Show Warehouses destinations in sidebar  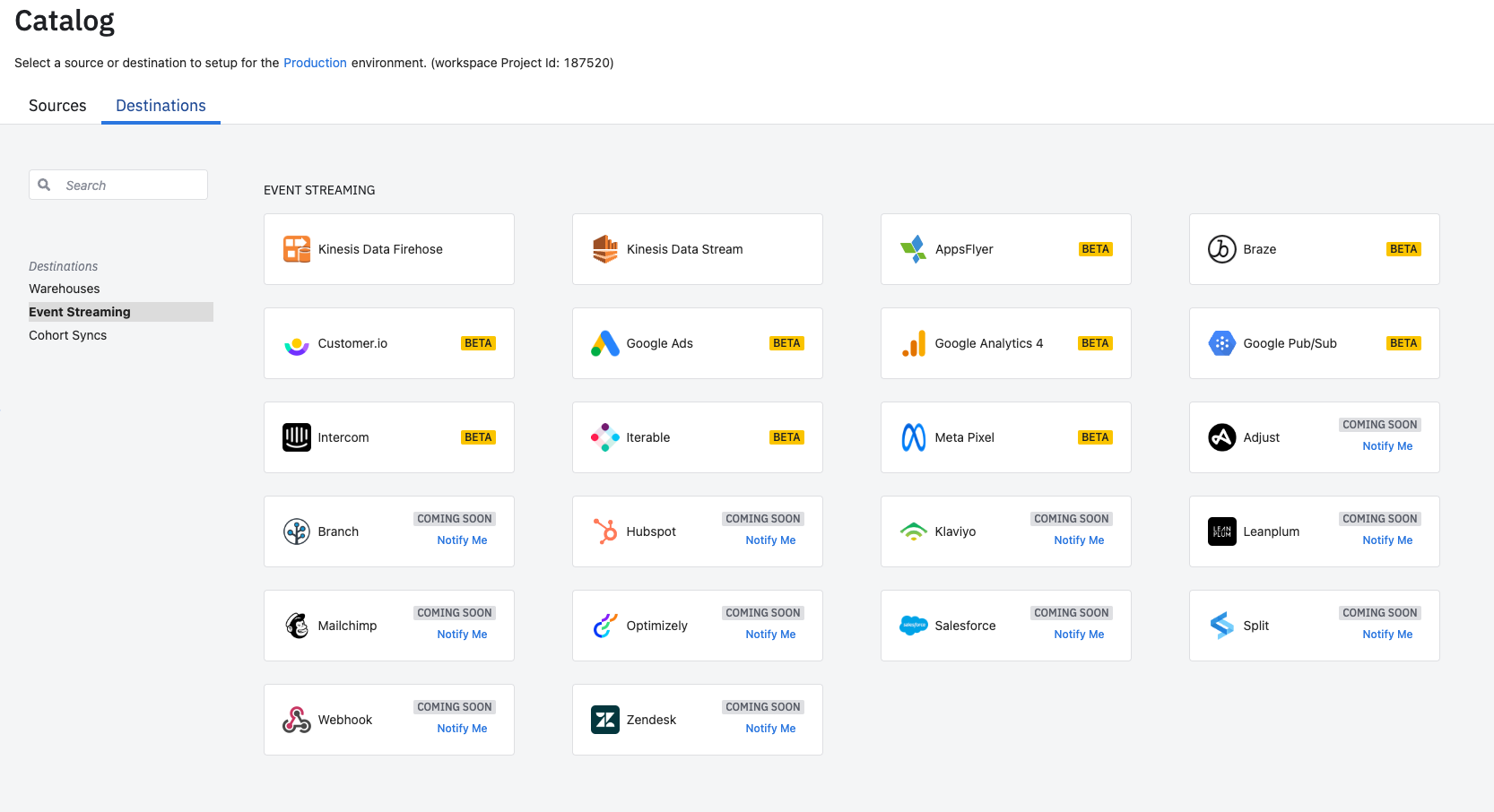65,289
